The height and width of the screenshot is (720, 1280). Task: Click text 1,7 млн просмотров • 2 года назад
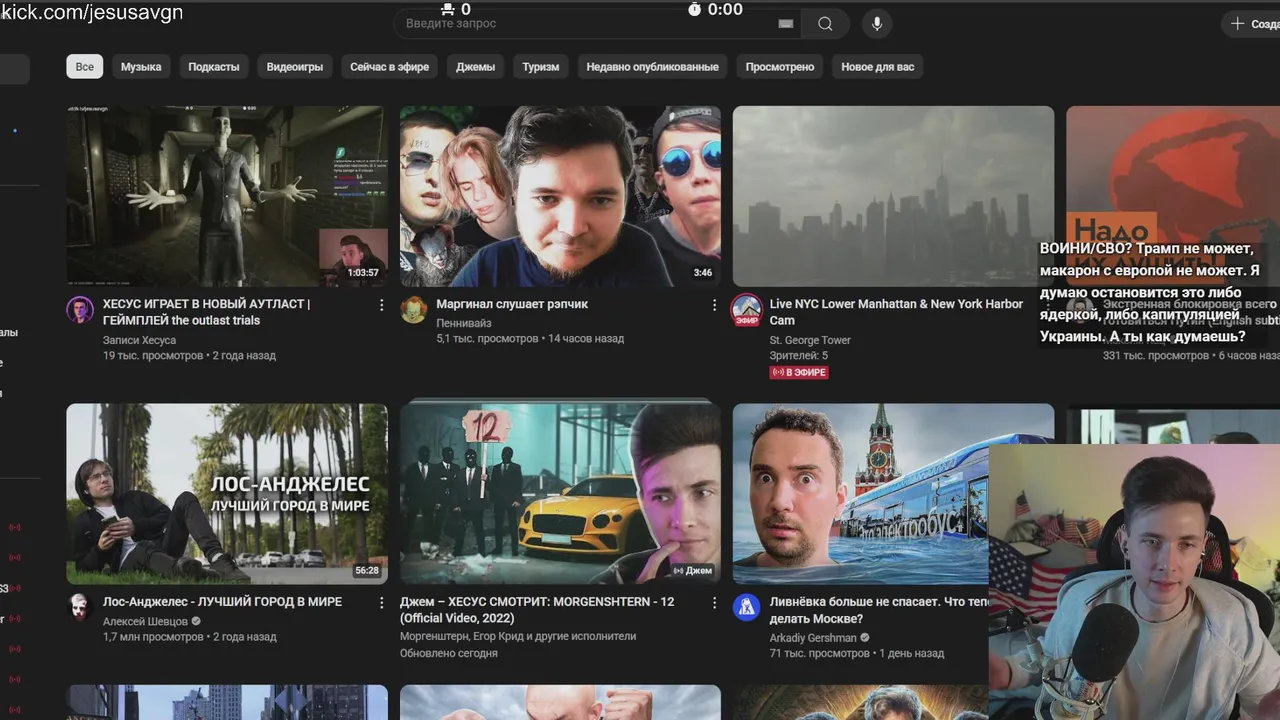click(189, 636)
